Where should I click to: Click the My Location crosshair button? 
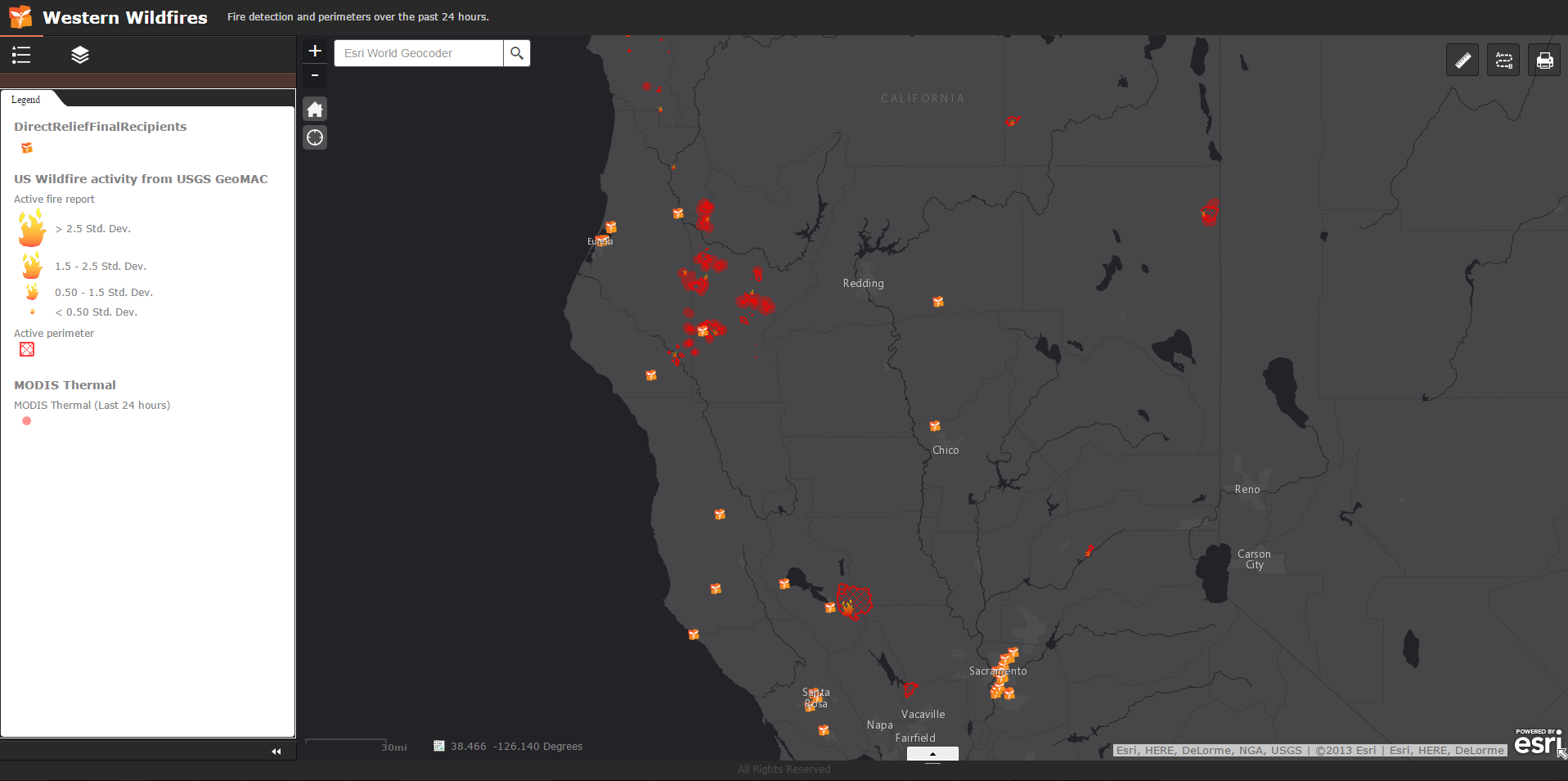pos(315,137)
